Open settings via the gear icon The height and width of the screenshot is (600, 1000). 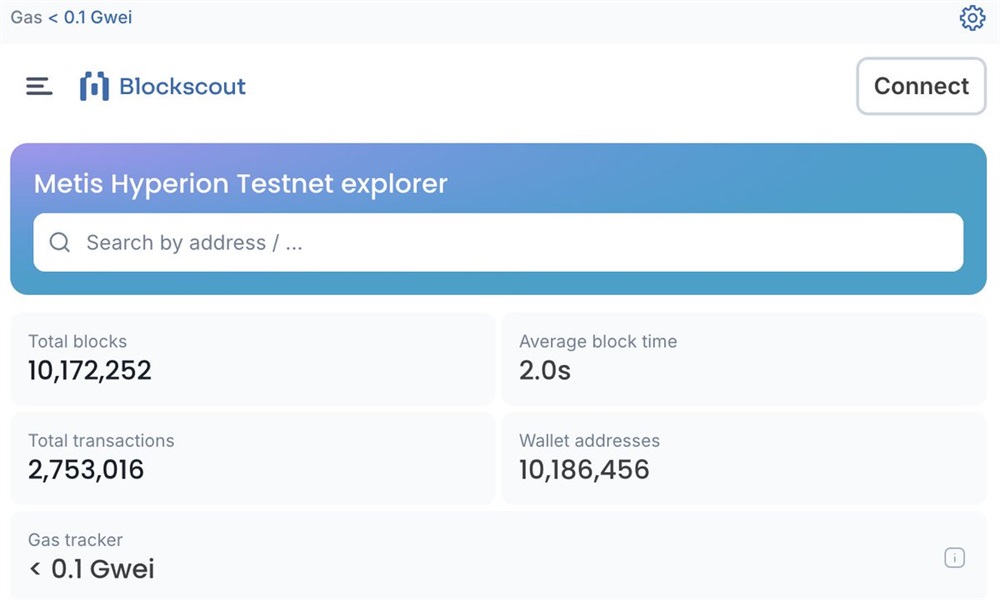[972, 18]
